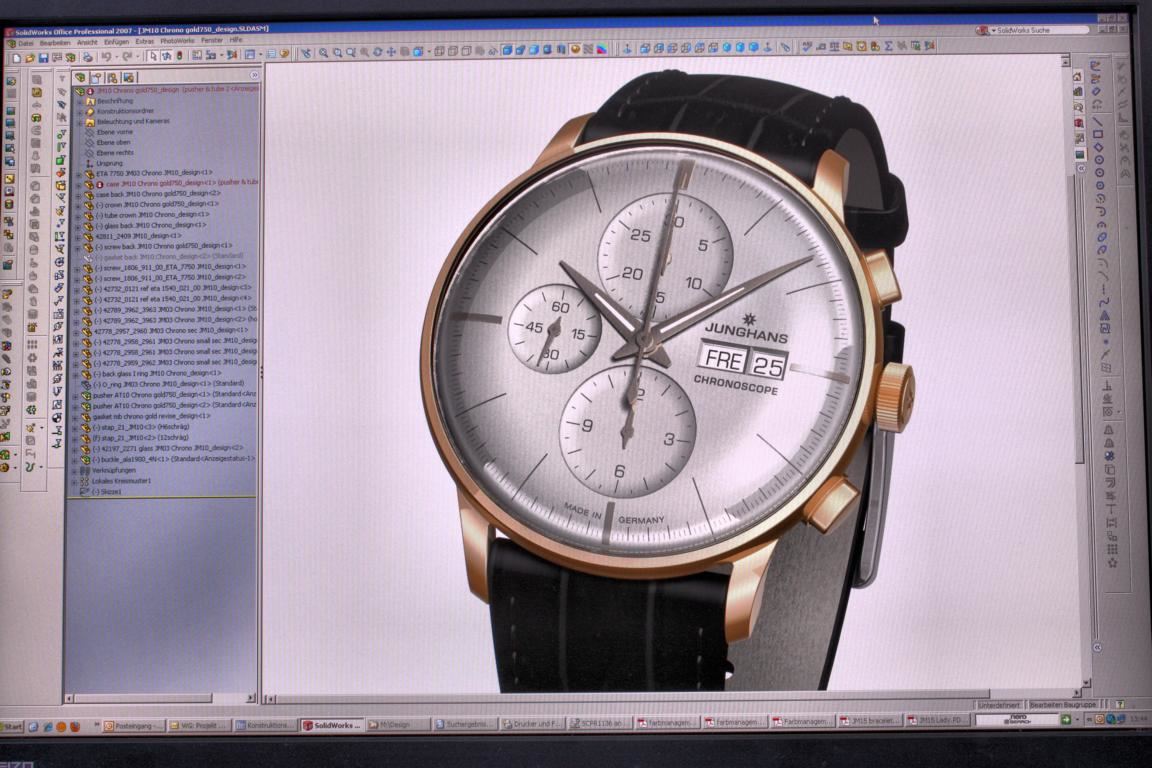Expand the Verknüpfungen node in the tree
Image resolution: width=1152 pixels, height=768 pixels.
(x=74, y=470)
